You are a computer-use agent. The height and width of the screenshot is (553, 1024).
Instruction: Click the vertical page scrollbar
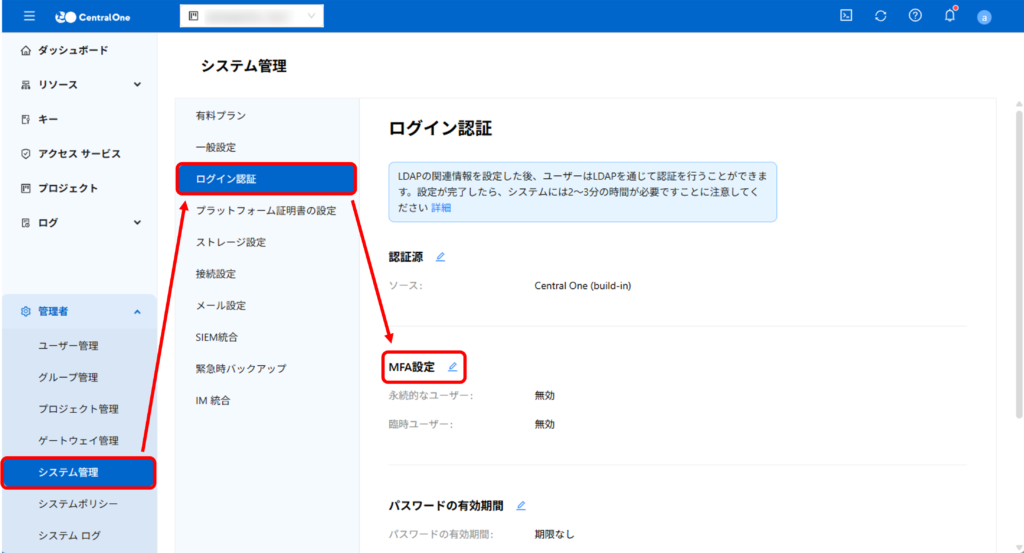[x=1018, y=260]
